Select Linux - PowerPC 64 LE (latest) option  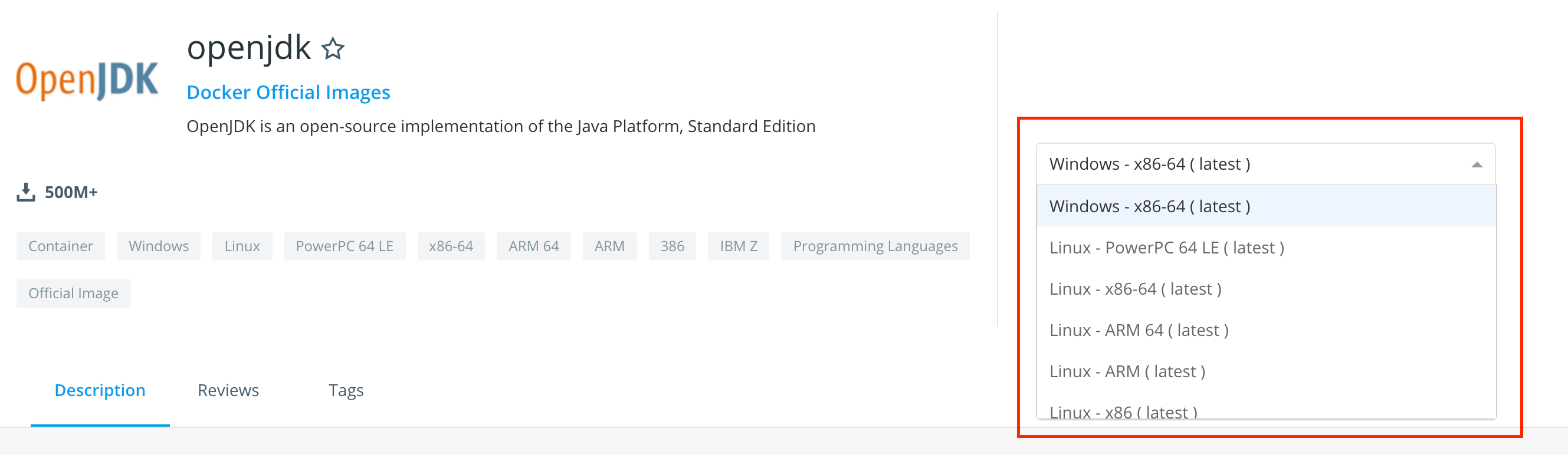click(1166, 248)
